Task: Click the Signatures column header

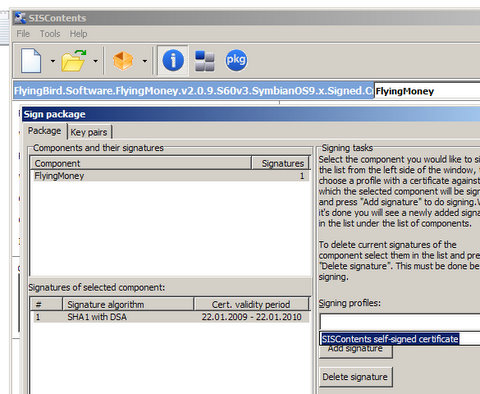Action: (x=280, y=163)
